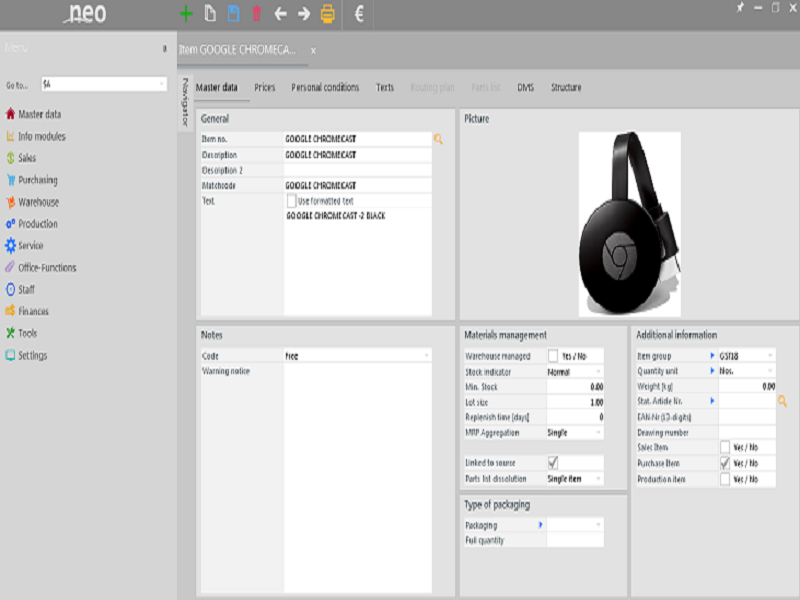This screenshot has width=800, height=600.
Task: Click the yellow printer icon
Action: coord(328,14)
